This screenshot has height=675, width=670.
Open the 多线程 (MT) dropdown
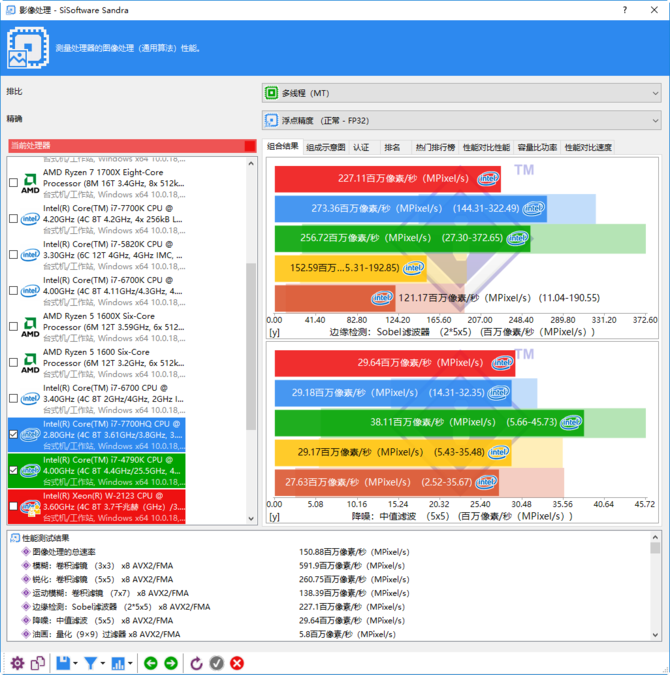pyautogui.click(x=462, y=93)
